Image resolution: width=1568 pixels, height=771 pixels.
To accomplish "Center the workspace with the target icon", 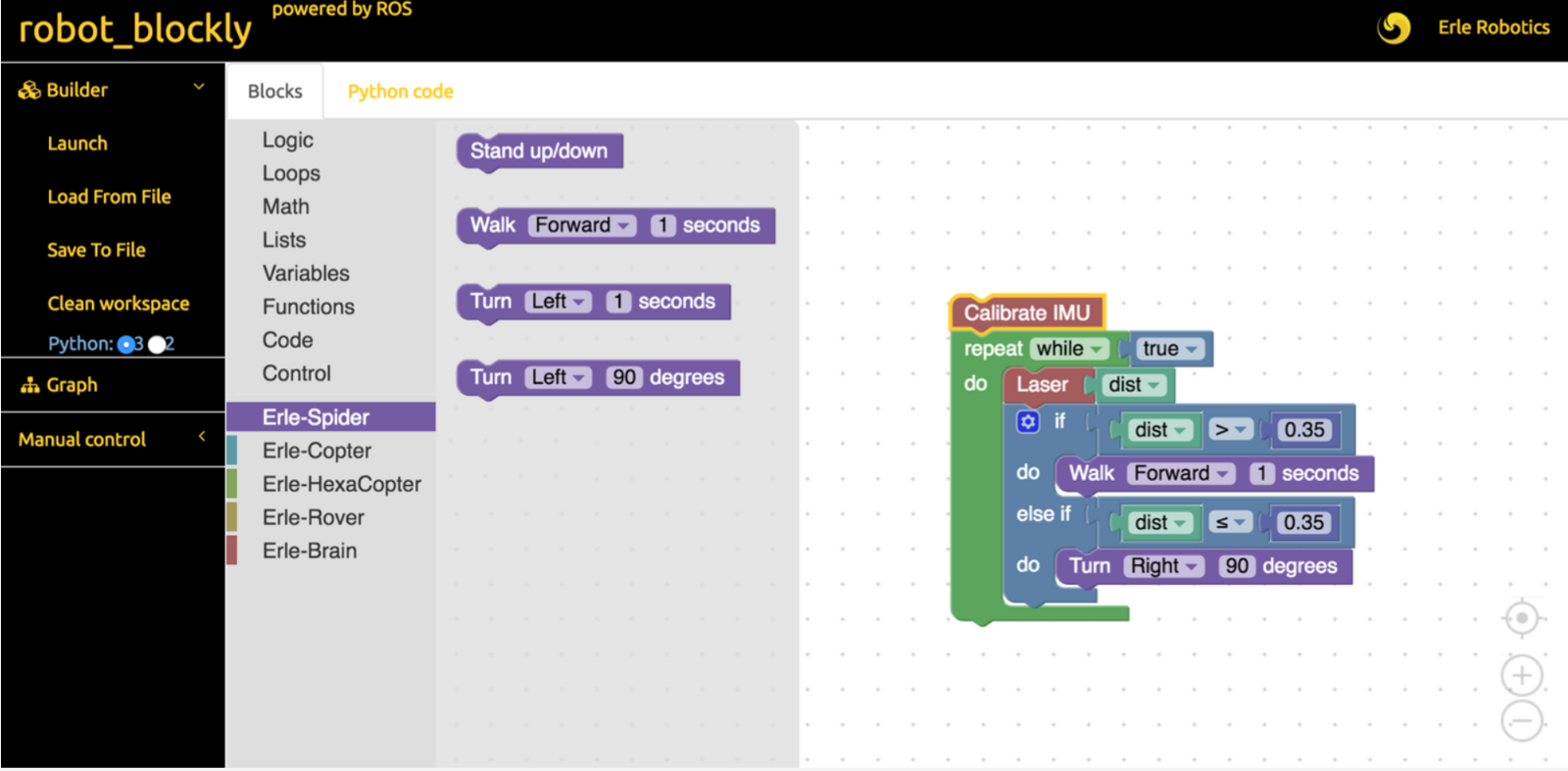I will 1521,618.
